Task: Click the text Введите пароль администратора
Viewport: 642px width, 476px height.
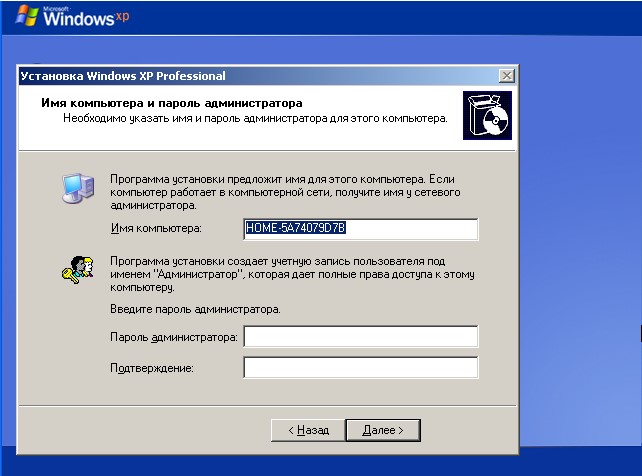Action: point(195,309)
